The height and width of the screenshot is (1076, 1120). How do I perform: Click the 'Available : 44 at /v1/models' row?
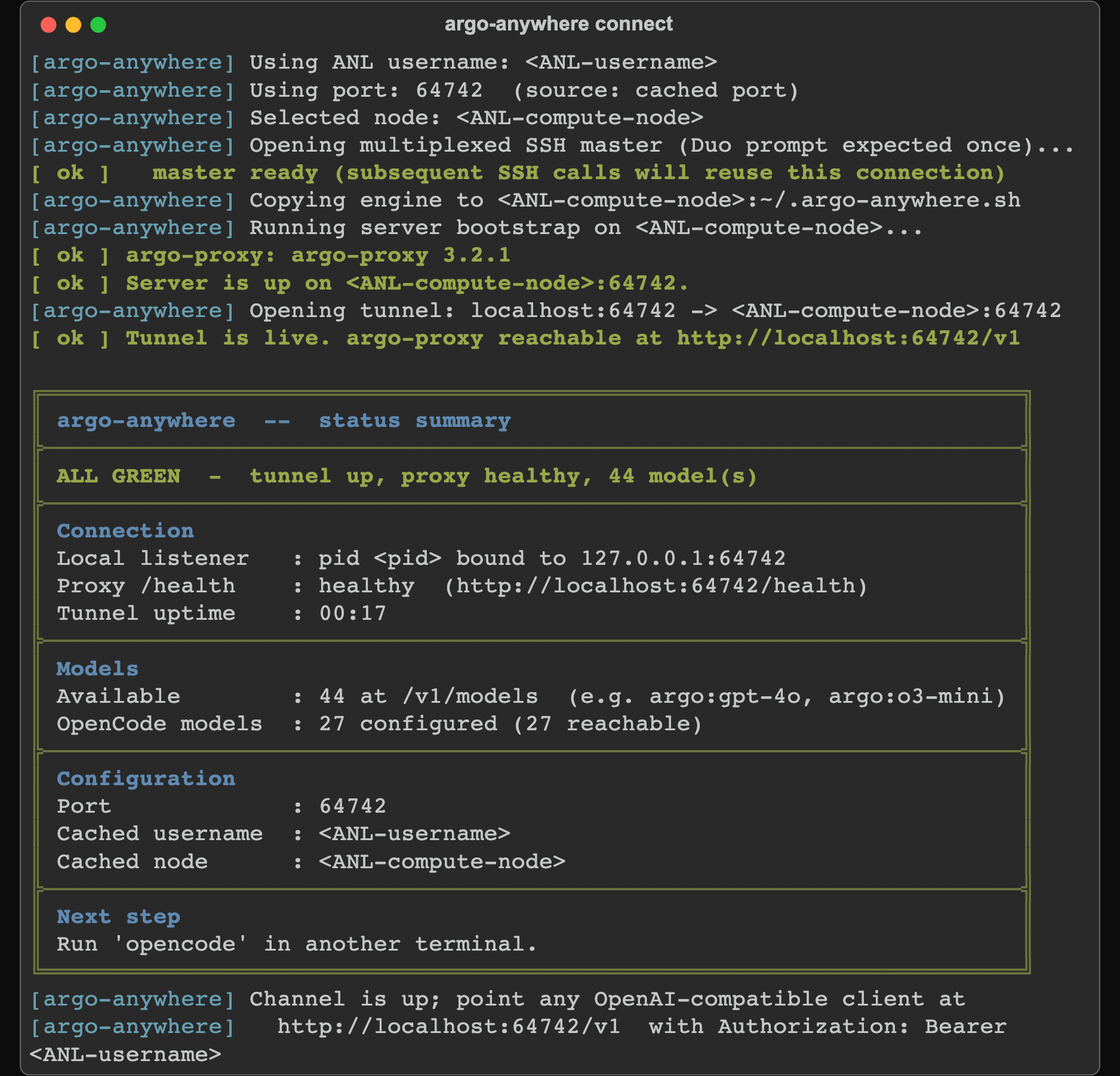pos(531,696)
